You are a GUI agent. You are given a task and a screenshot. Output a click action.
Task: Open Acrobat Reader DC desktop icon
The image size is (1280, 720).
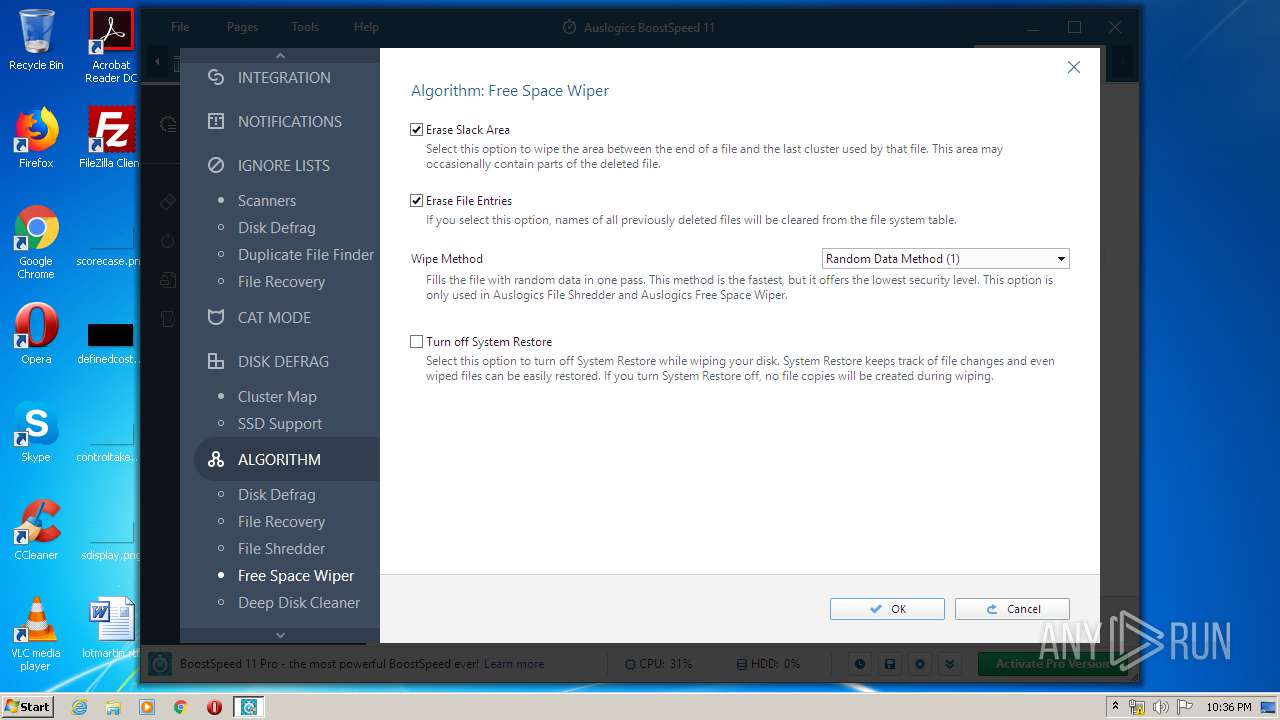coord(111,46)
